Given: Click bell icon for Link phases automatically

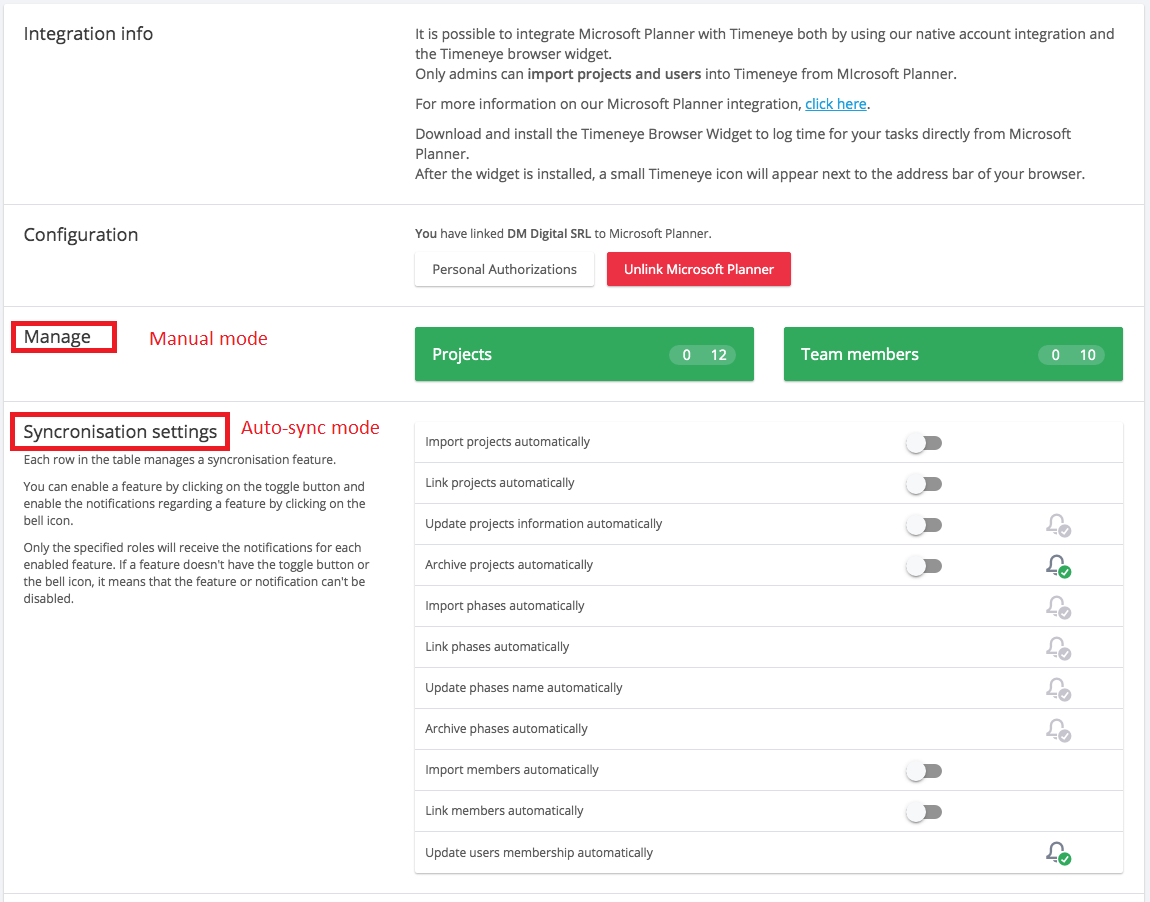Looking at the screenshot, I should pos(1058,648).
